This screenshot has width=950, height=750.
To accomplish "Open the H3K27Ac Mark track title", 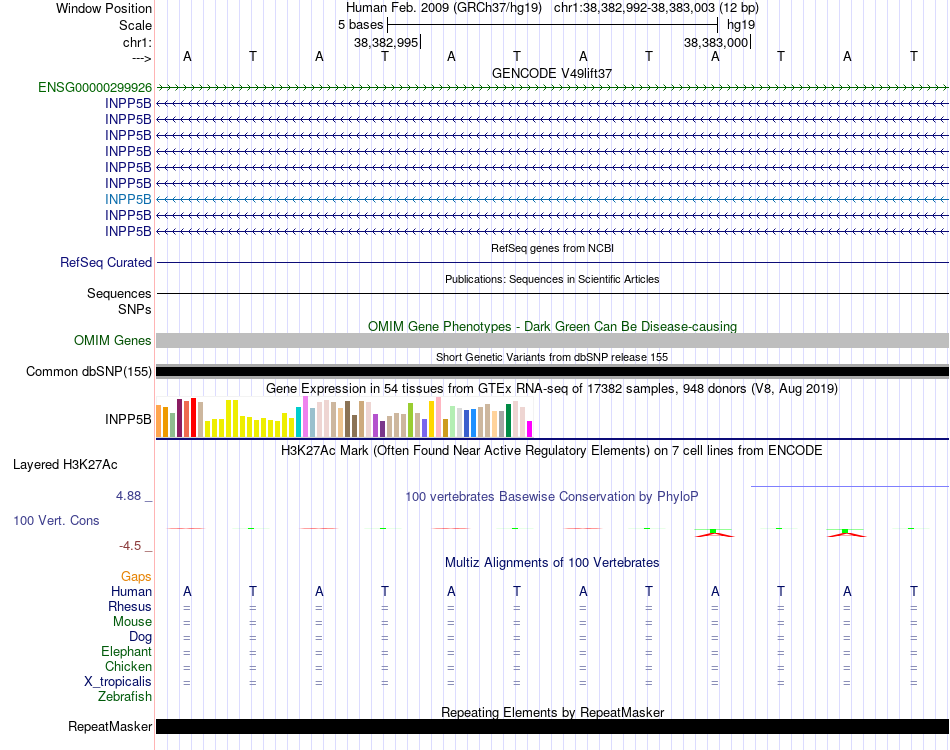I will pos(552,451).
